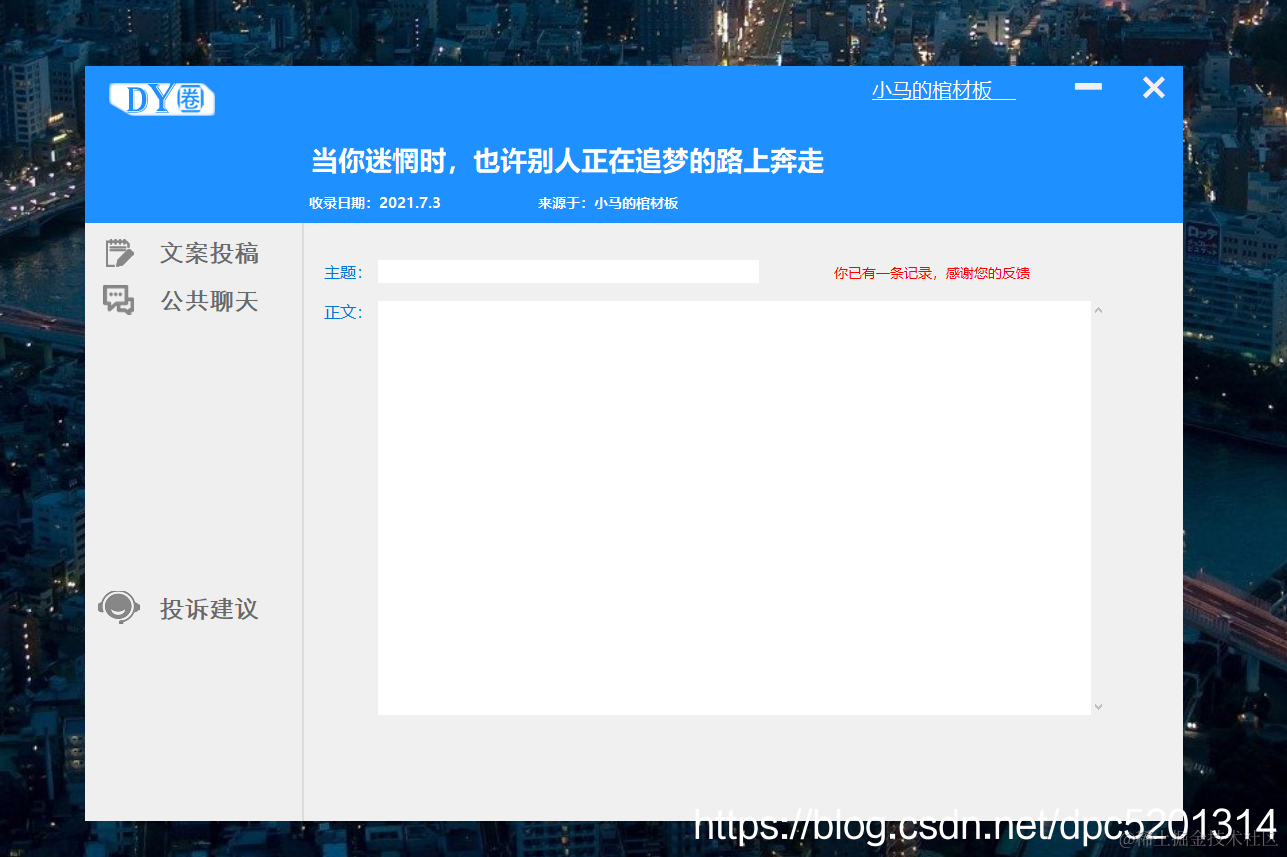Screen dimensions: 1287x857
Task: Open the 投诉建议 feedback page
Action: [x=209, y=608]
